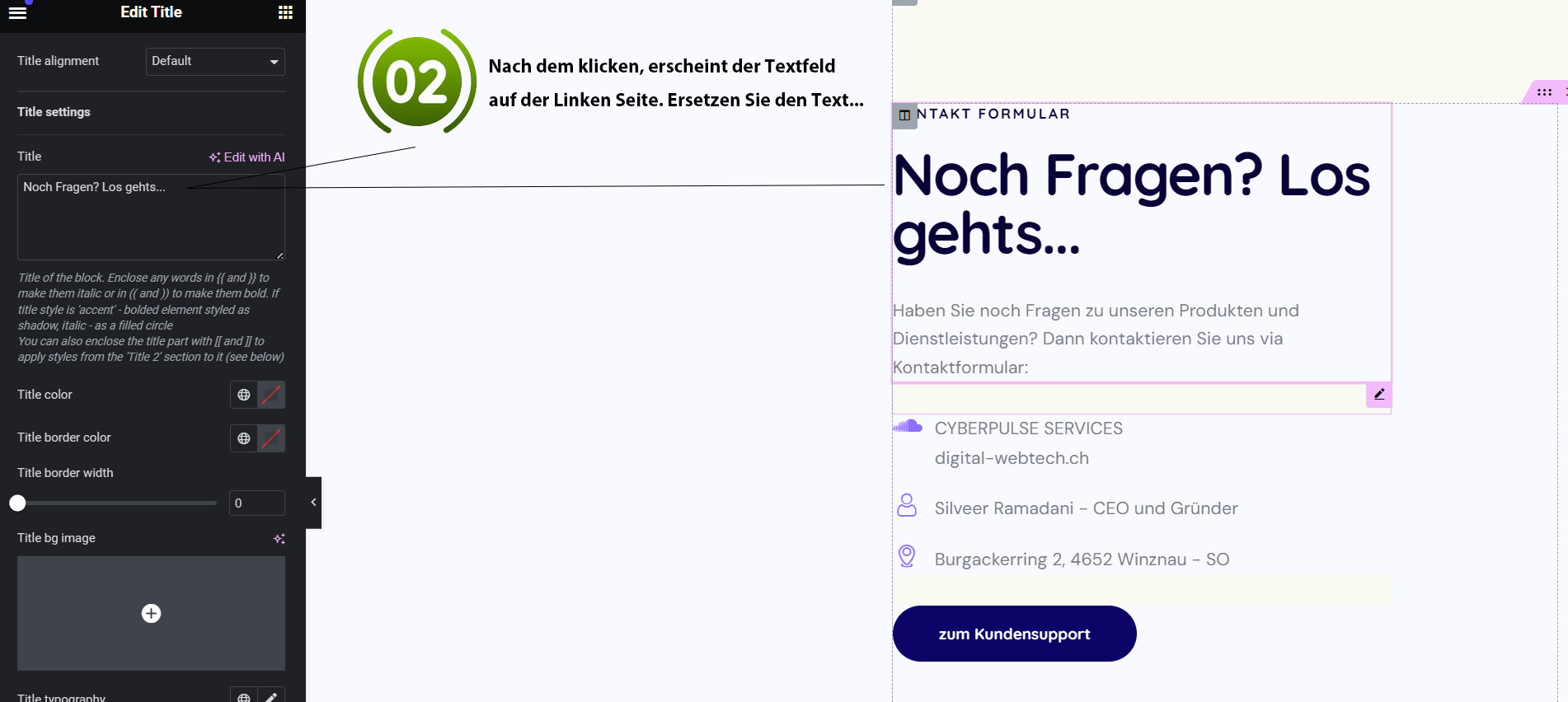Expand the Title alignment dropdown

coord(215,62)
